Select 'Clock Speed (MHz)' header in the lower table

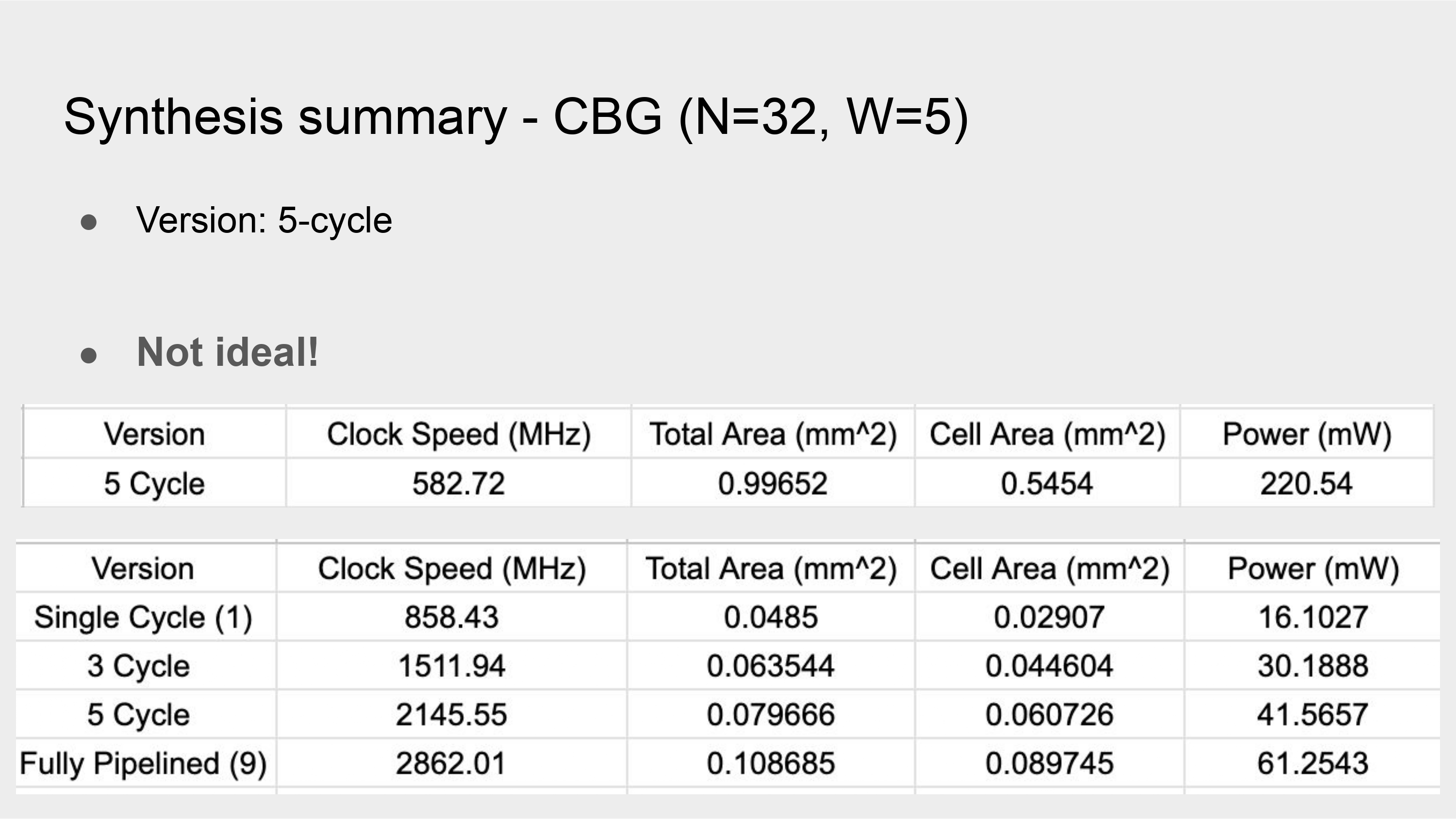tap(452, 569)
